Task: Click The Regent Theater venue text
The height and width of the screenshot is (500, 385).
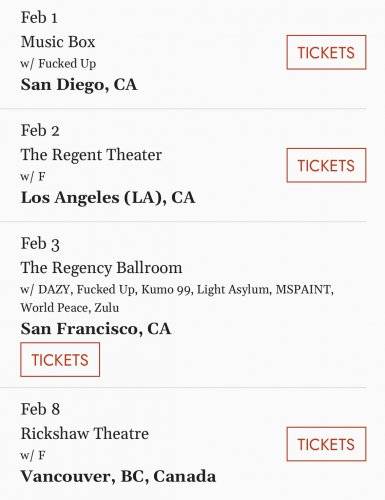Action: click(x=91, y=155)
